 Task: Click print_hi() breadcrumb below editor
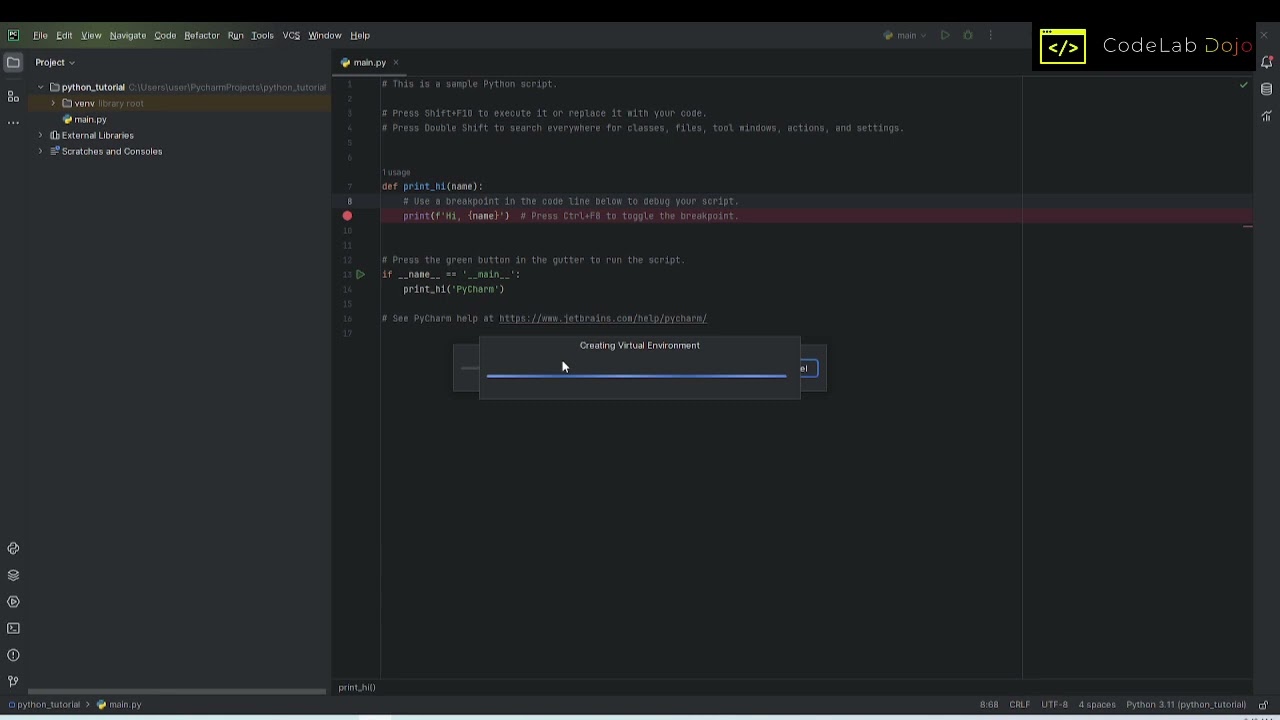pos(357,687)
